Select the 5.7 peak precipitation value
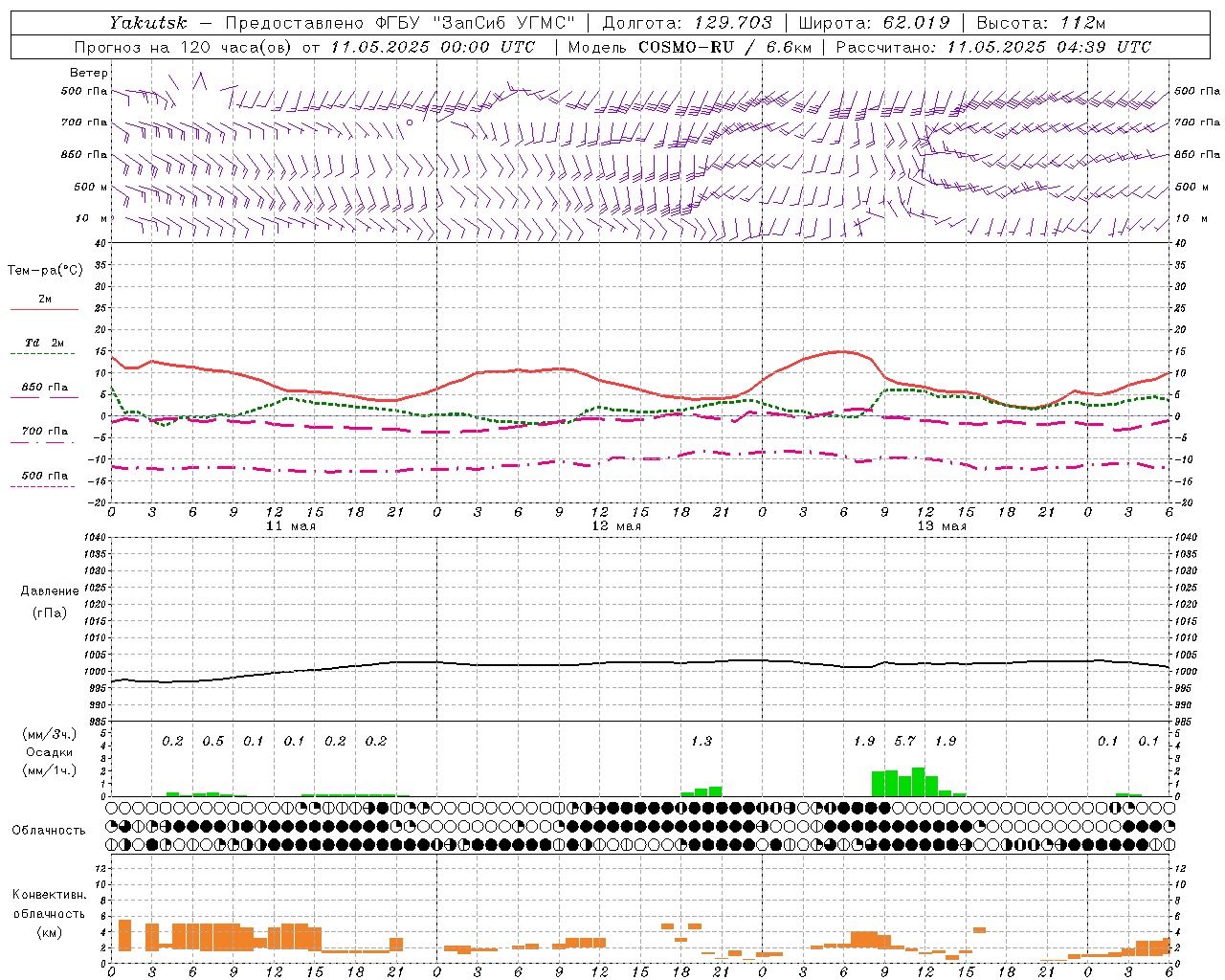This screenshot has width=1225, height=980. pyautogui.click(x=904, y=741)
